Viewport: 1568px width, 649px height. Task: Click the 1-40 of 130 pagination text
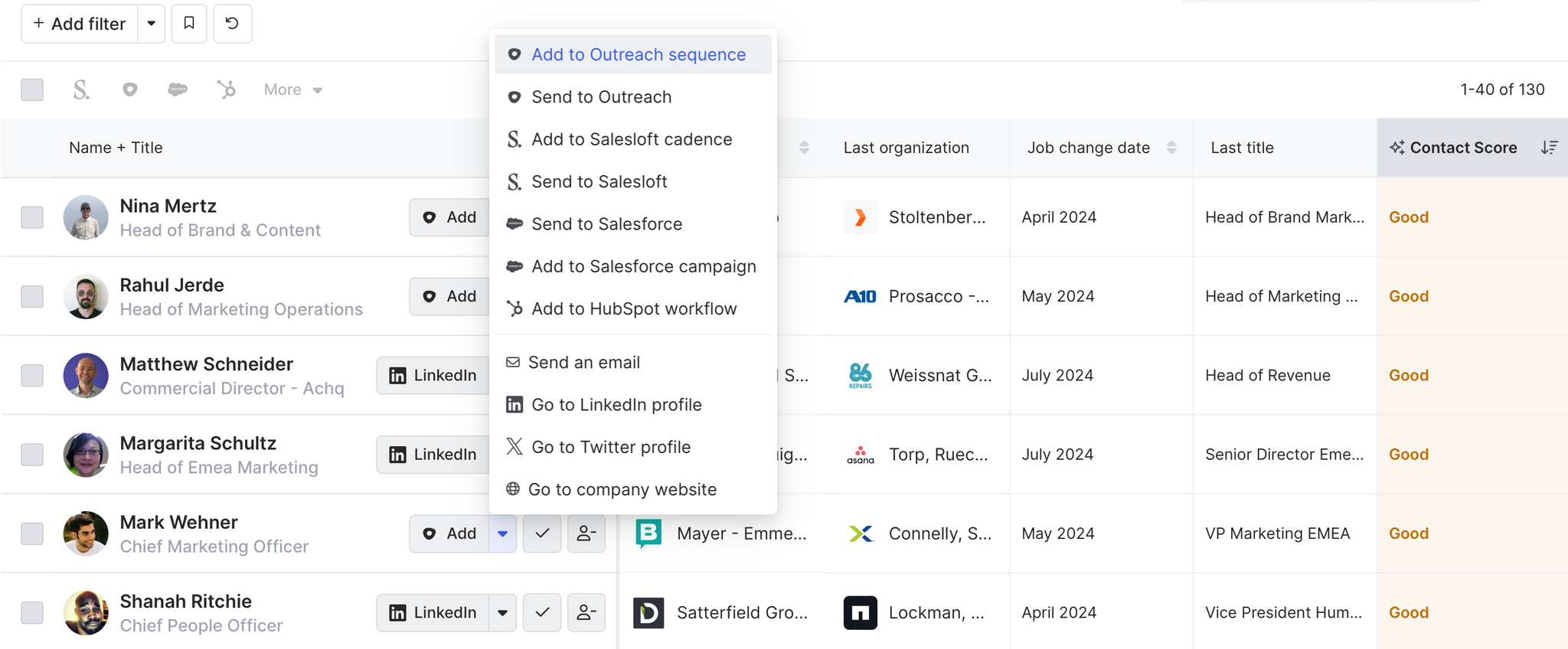coord(1502,90)
